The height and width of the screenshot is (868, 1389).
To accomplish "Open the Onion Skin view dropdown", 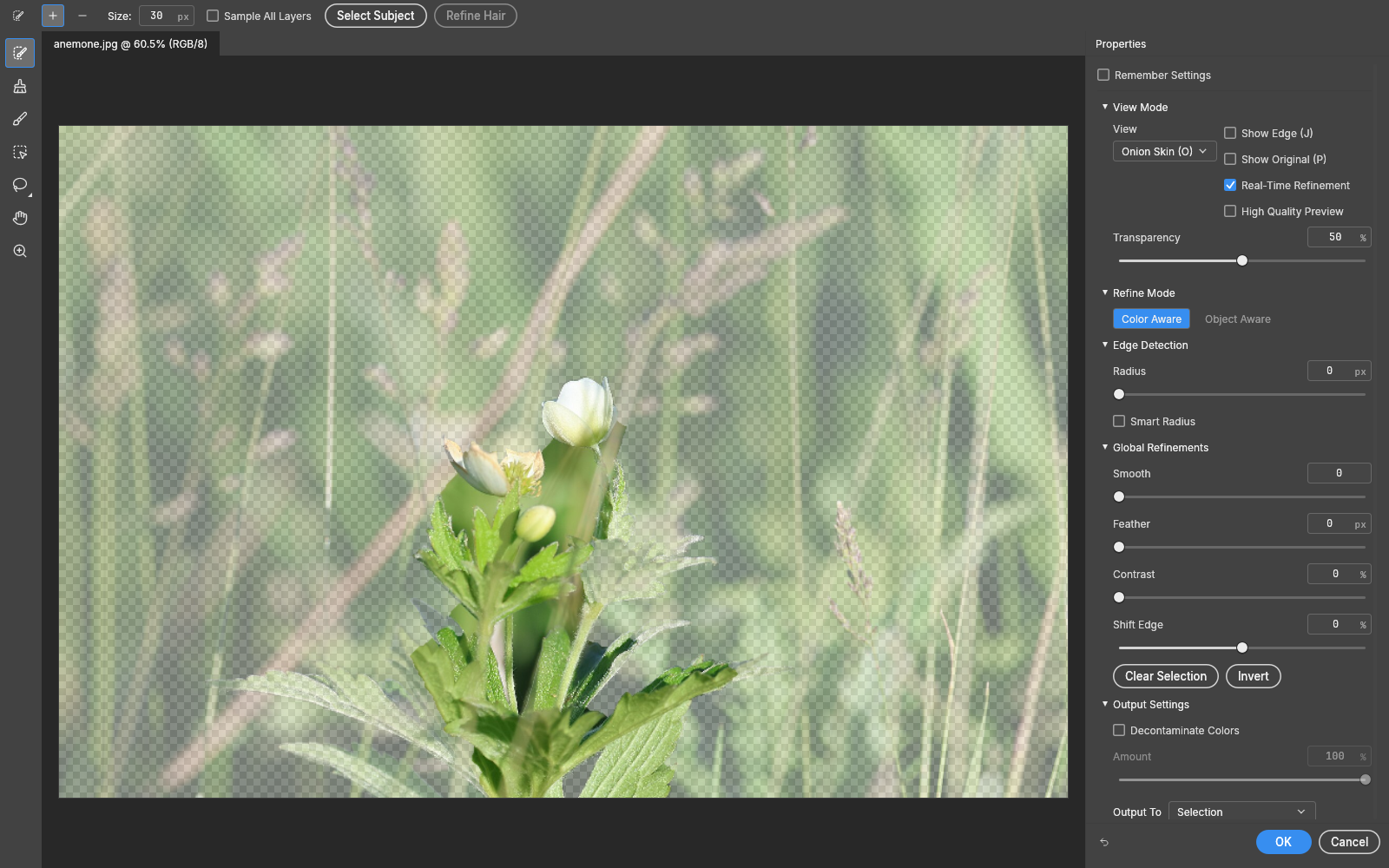I will (x=1164, y=151).
